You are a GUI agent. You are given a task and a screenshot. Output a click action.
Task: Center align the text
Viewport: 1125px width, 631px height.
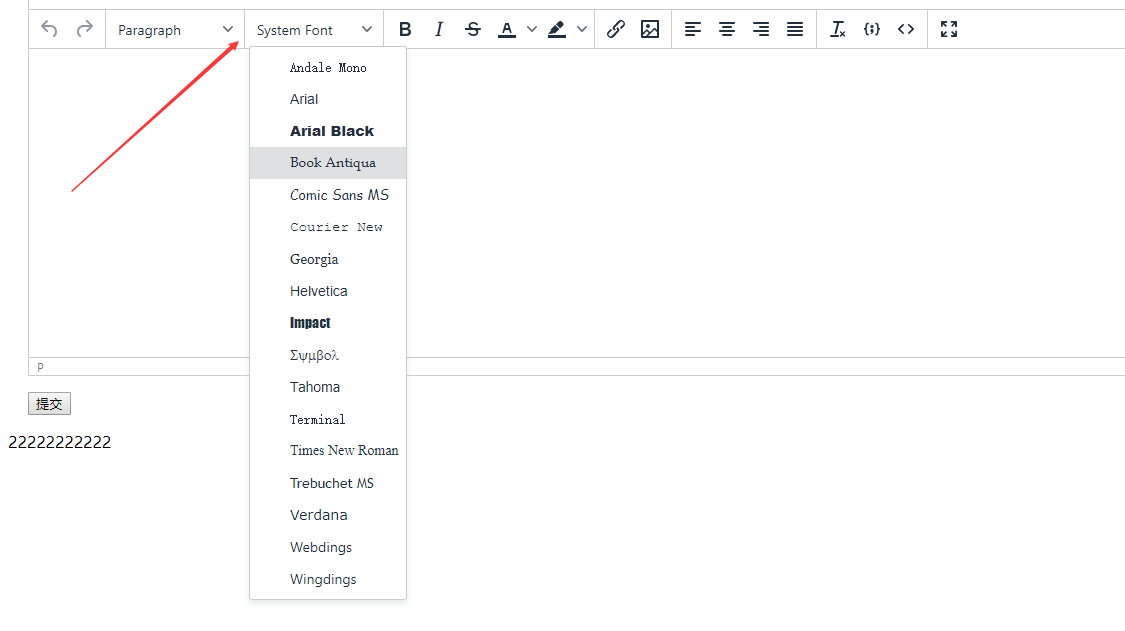tap(727, 29)
